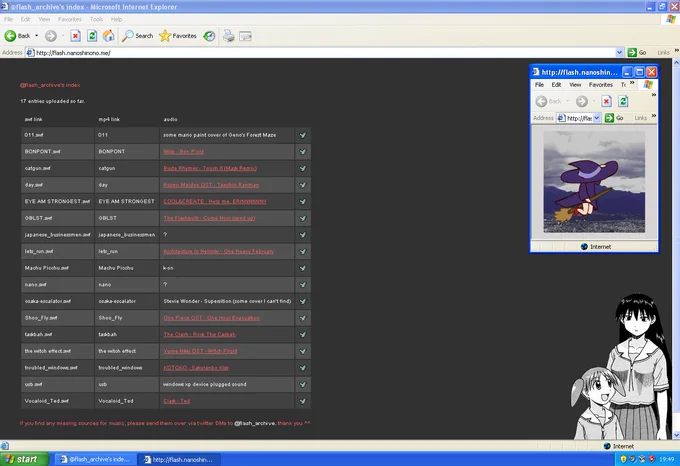Switch to the @flash_archive's index taskbar button
The image size is (680, 466).
point(96,459)
